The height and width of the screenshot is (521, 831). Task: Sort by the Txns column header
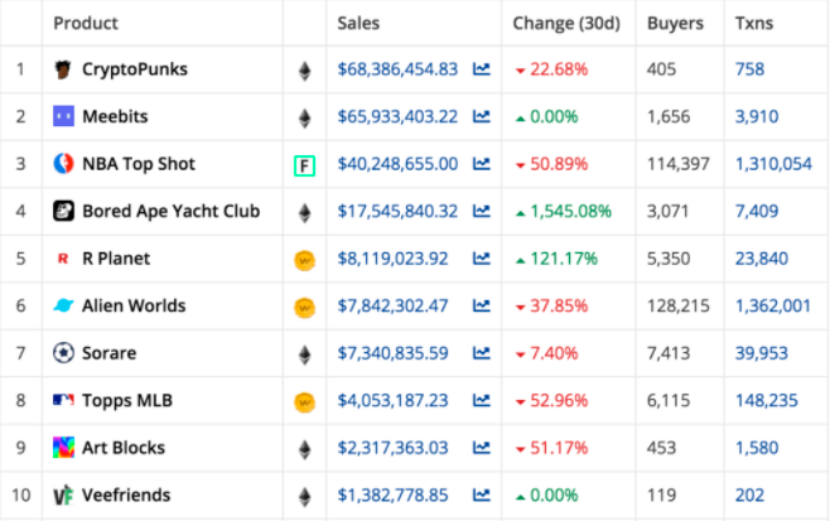coord(754,23)
